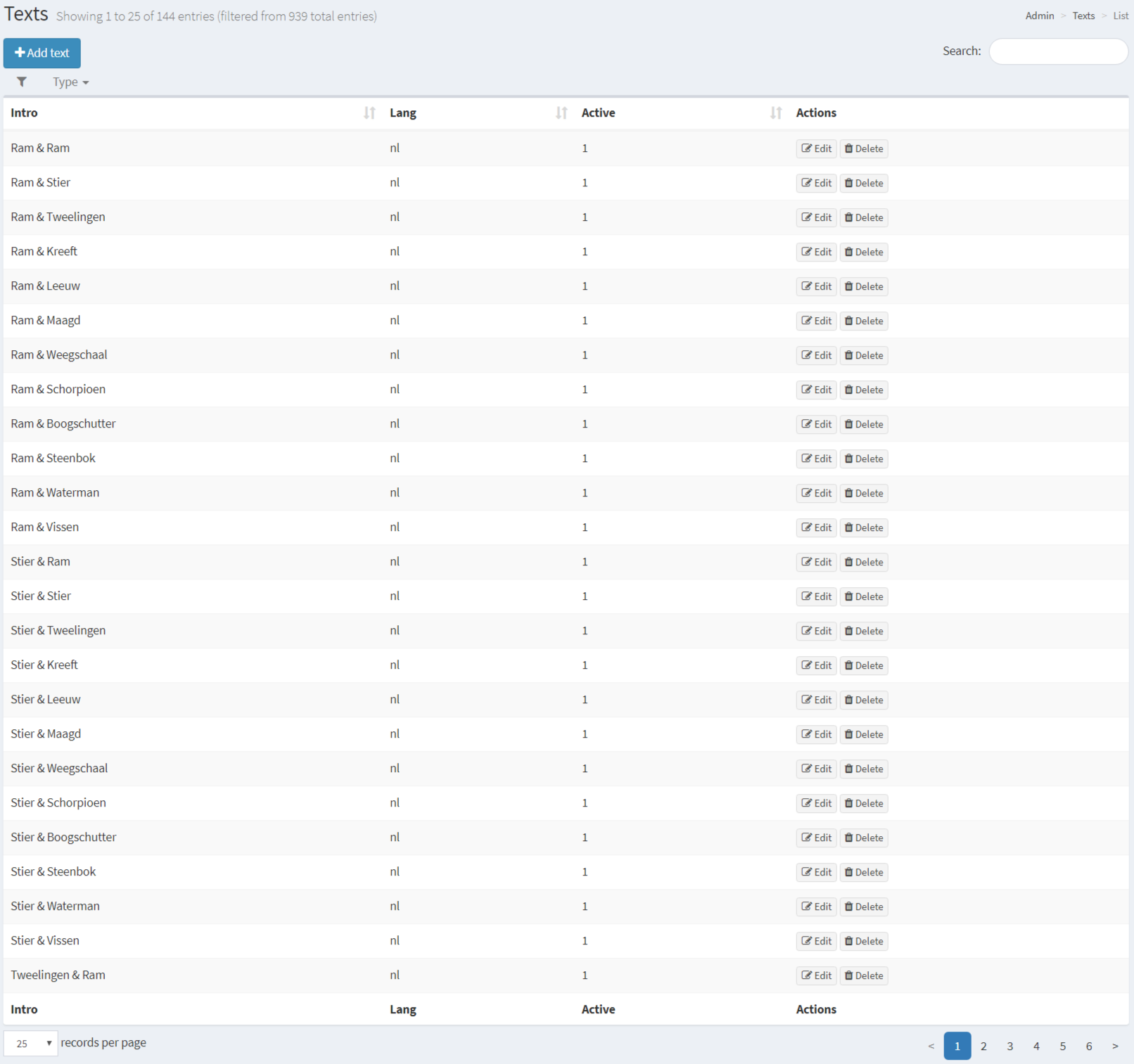The width and height of the screenshot is (1134, 1064).
Task: Jump to page 6 of results
Action: click(1088, 1046)
